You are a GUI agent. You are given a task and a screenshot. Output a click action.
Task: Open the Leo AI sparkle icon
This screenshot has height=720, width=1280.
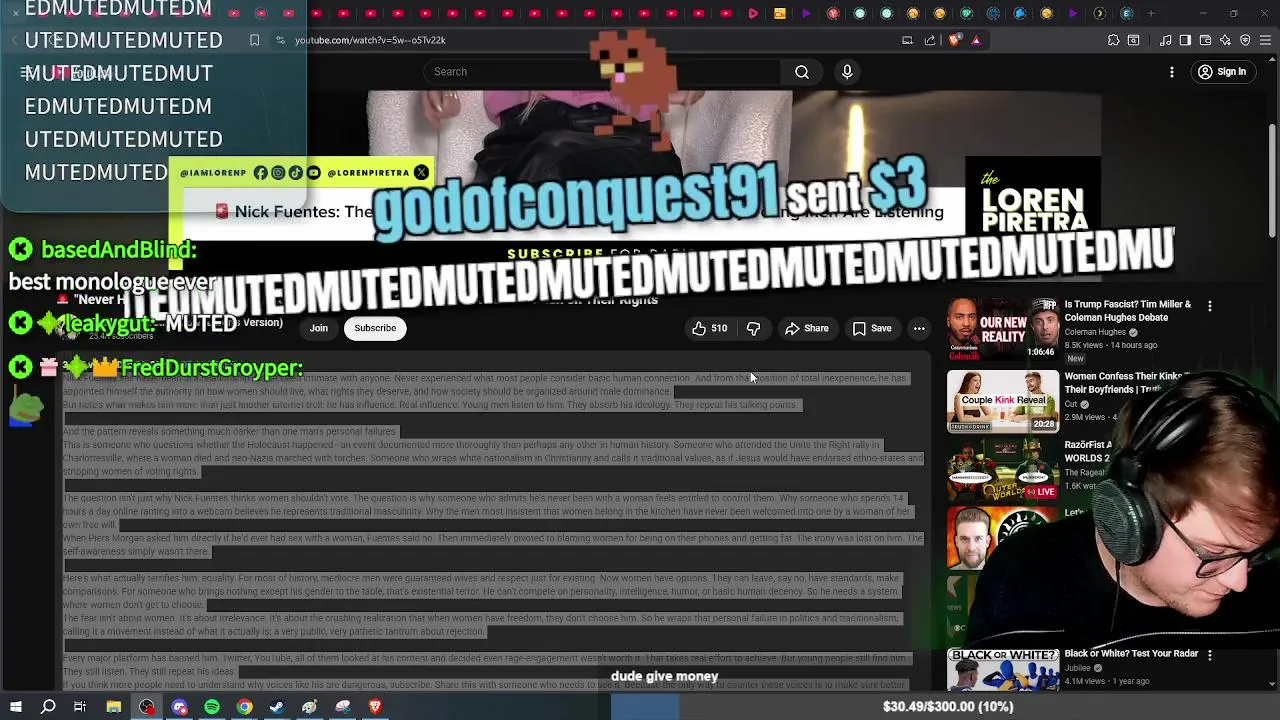click(x=1225, y=40)
